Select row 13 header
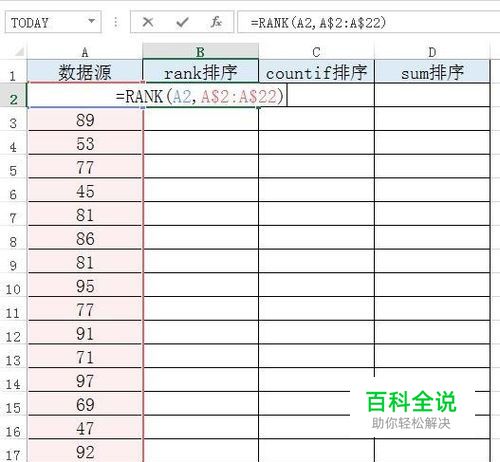Screen dimensions: 500x462 coord(13,356)
